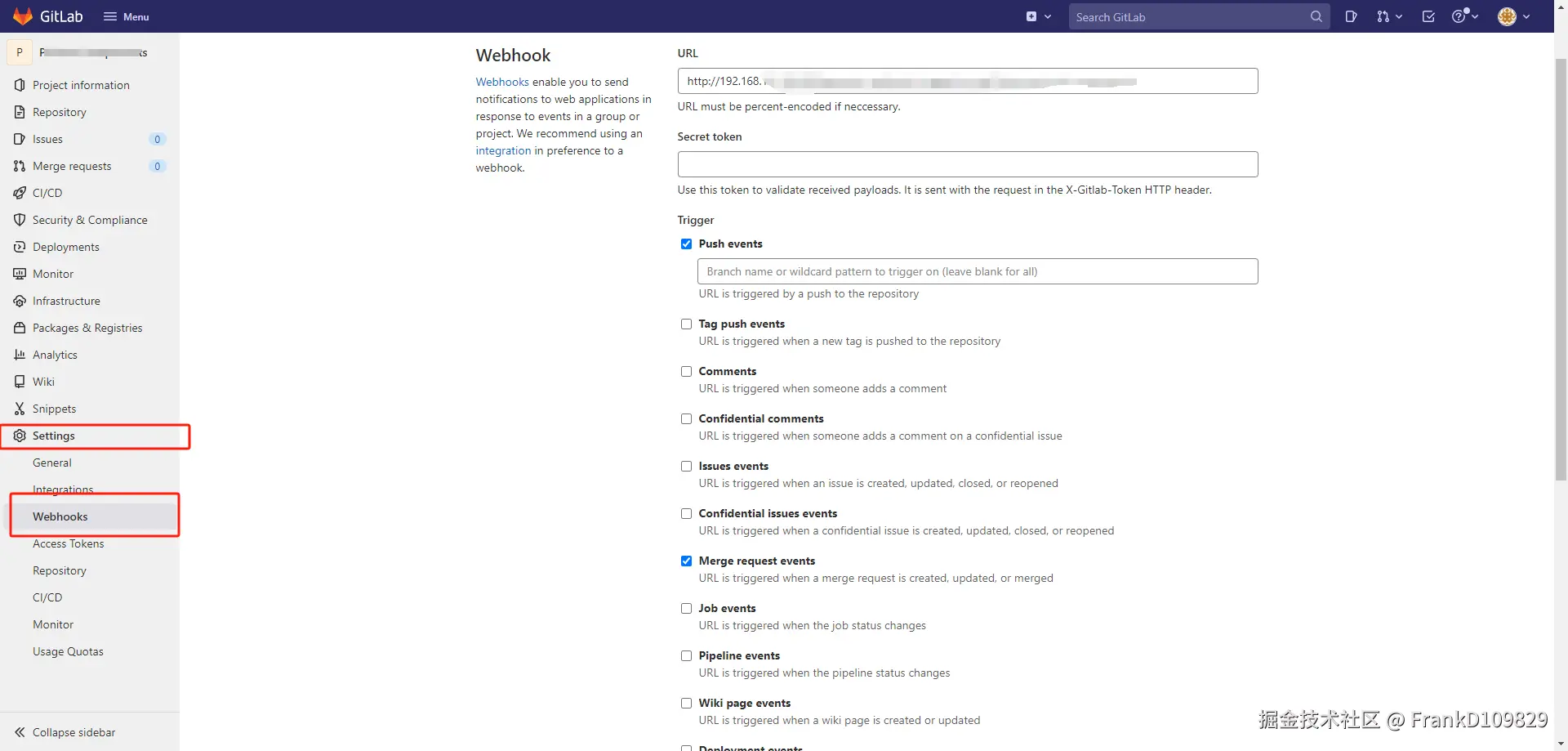Expand the Help question mark dropdown
The width and height of the screenshot is (1568, 751).
pyautogui.click(x=1464, y=16)
